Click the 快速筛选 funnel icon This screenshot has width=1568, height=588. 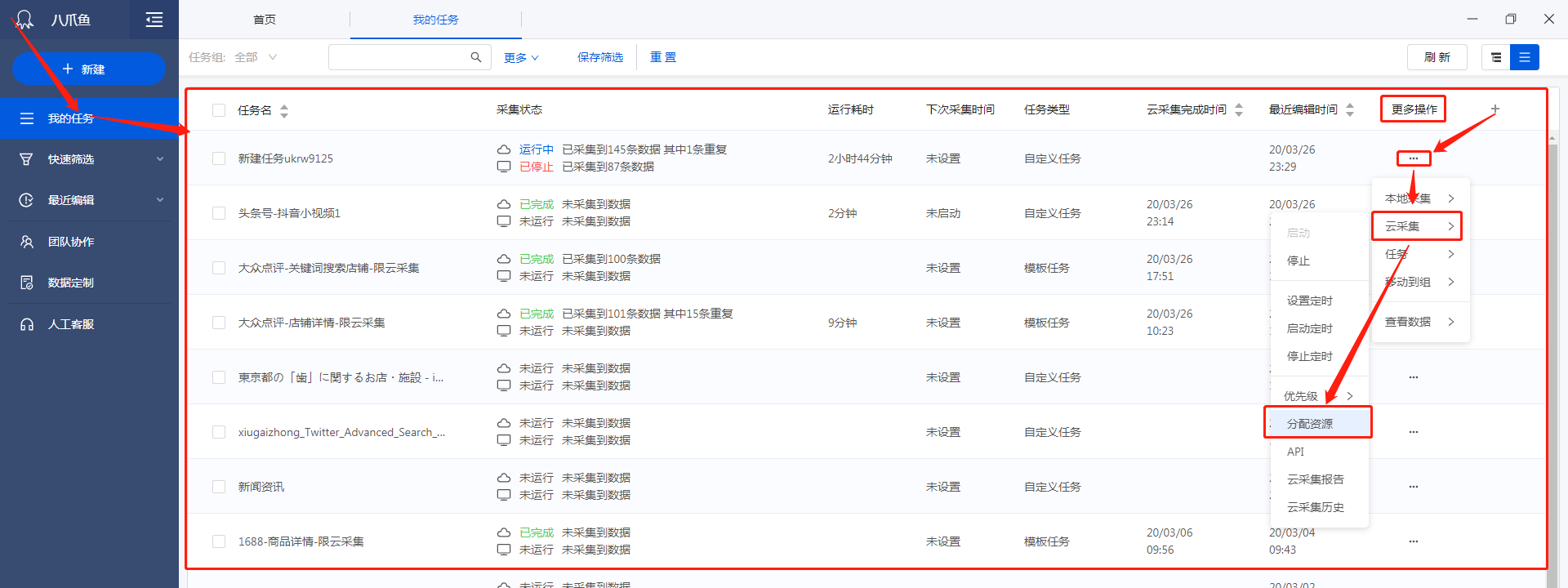click(26, 159)
